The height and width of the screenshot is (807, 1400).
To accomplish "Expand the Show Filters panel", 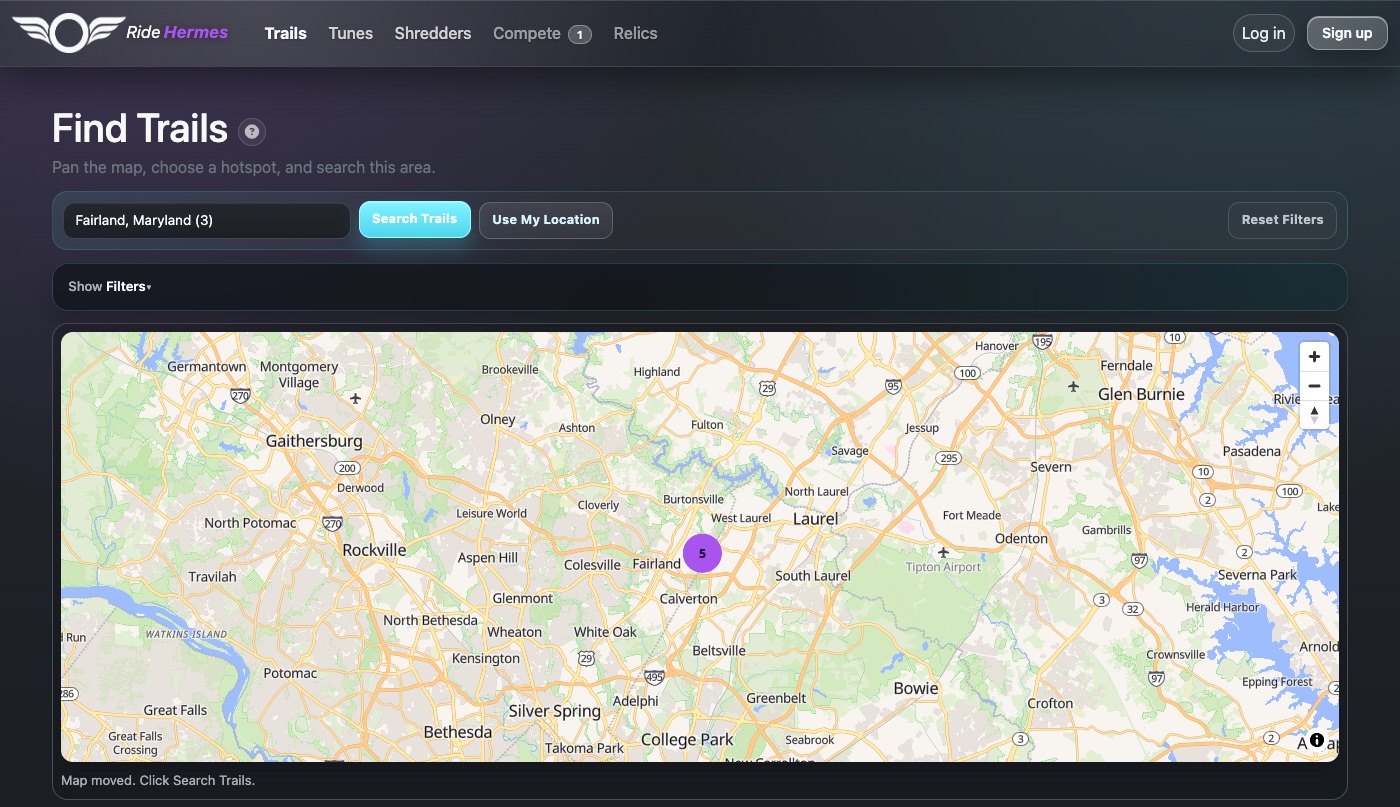I will 110,287.
